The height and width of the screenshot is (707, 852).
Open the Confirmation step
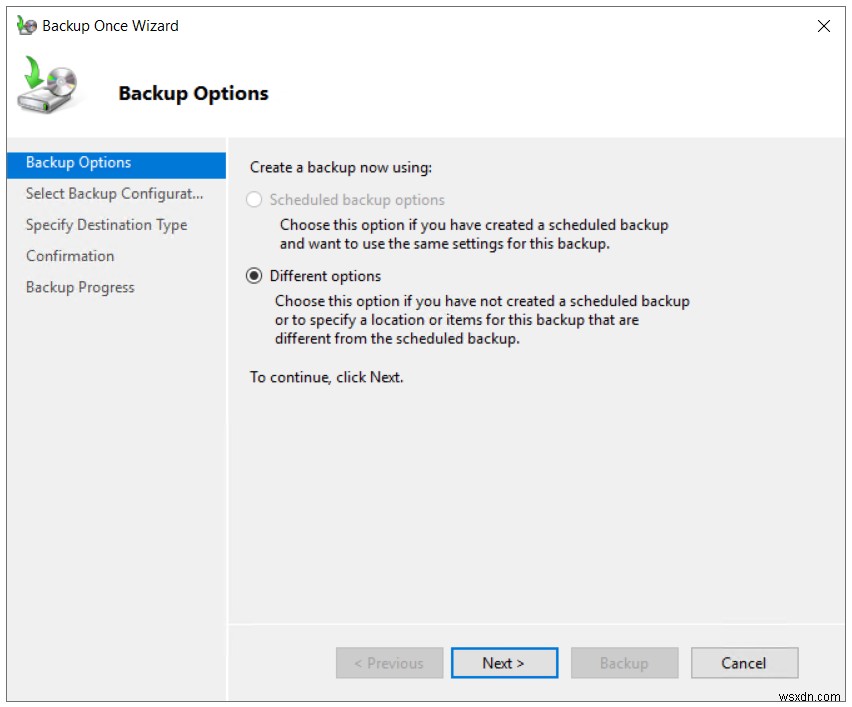69,256
